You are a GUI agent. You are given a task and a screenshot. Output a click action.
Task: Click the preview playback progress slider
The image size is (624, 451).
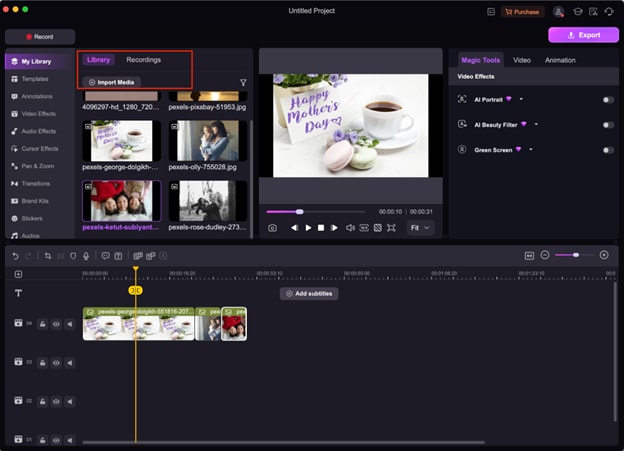[x=315, y=212]
